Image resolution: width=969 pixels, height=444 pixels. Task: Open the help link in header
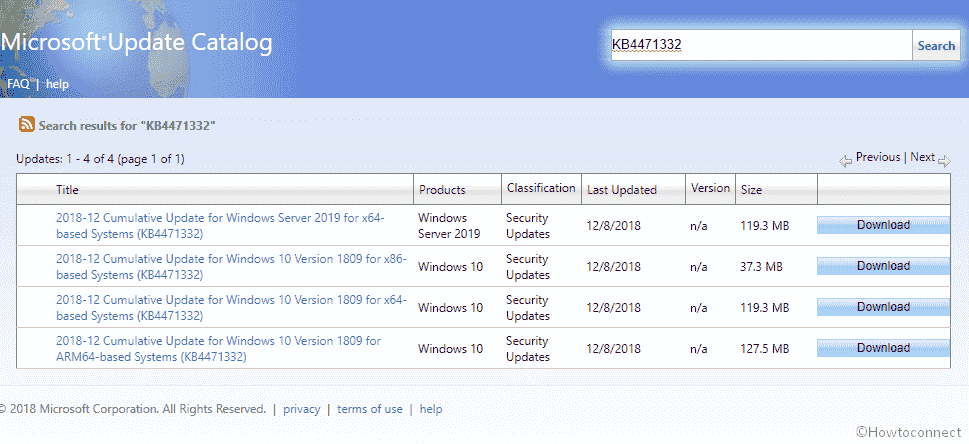[57, 84]
